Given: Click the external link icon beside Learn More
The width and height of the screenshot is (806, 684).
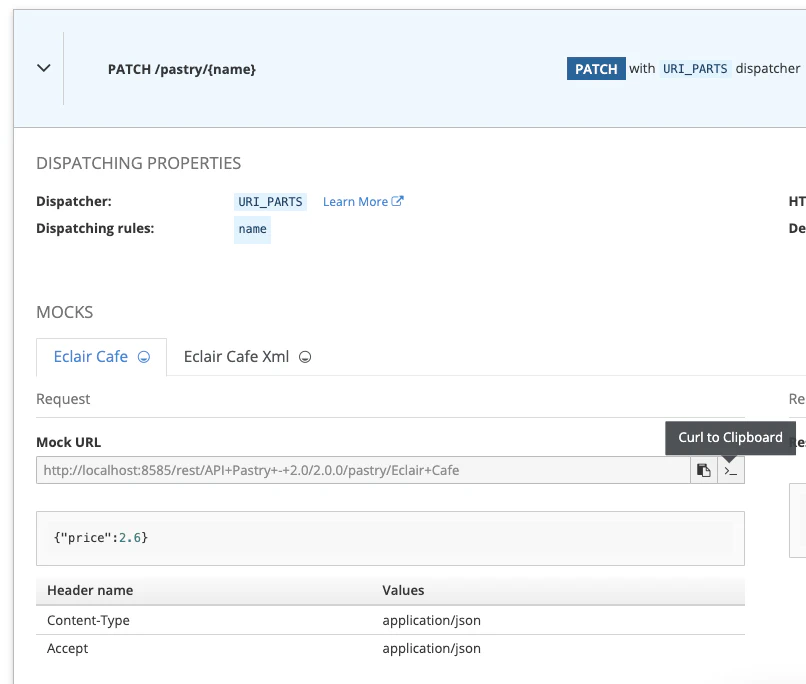Looking at the screenshot, I should coord(398,201).
